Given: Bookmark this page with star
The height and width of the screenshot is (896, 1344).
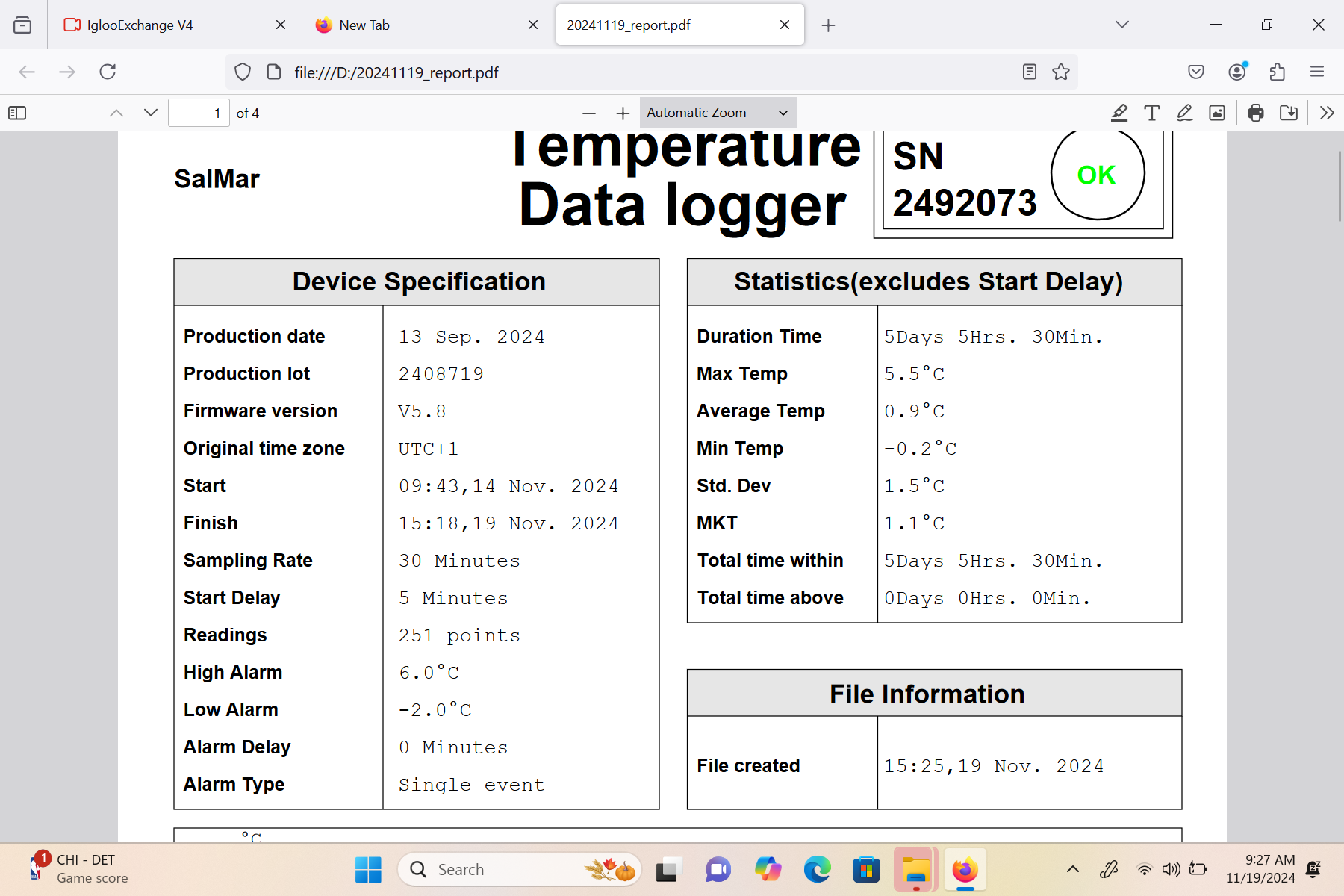Looking at the screenshot, I should pos(1061,72).
